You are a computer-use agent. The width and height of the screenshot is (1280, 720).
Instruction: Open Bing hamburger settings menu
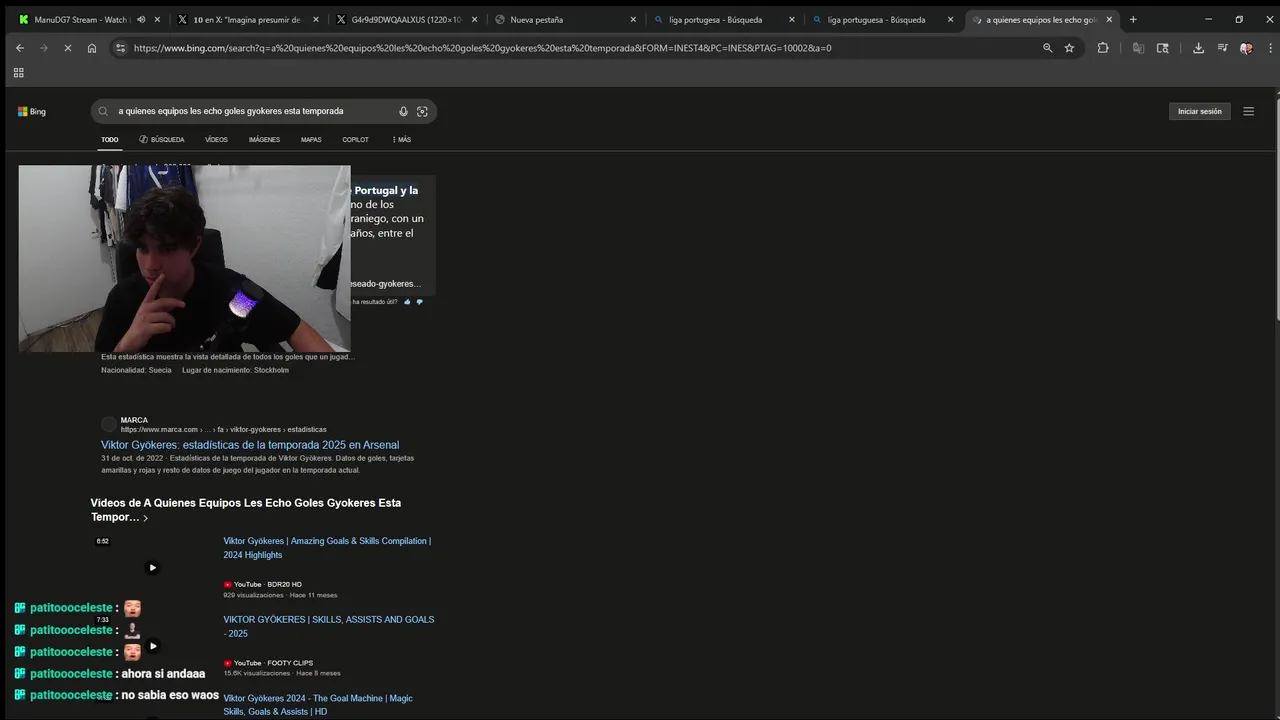1248,111
